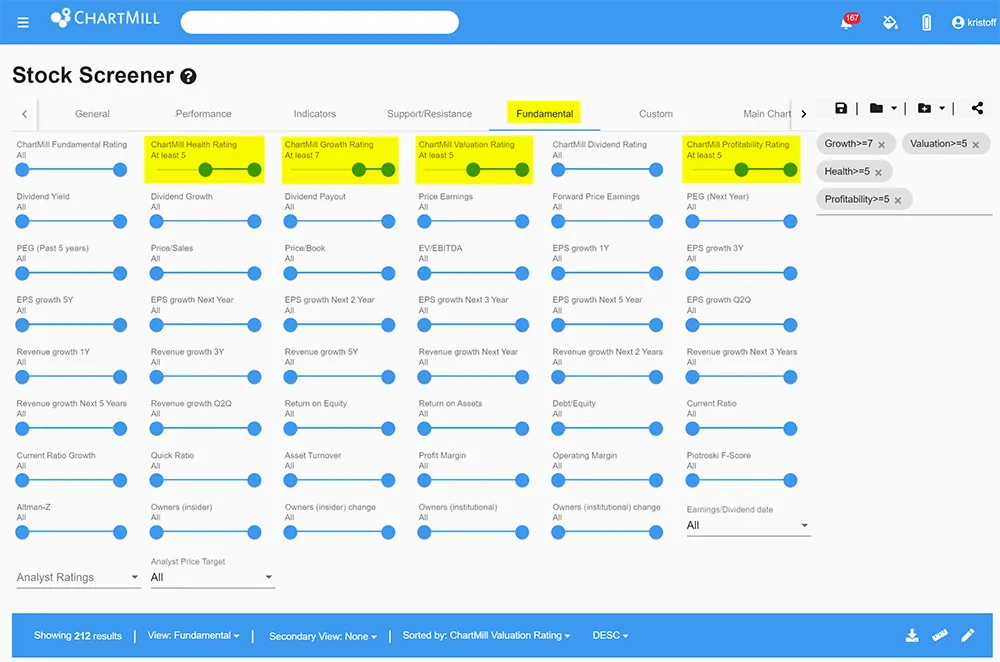Image resolution: width=1000 pixels, height=662 pixels.
Task: Open the Earnings/Dividend date dropdown
Action: (748, 526)
